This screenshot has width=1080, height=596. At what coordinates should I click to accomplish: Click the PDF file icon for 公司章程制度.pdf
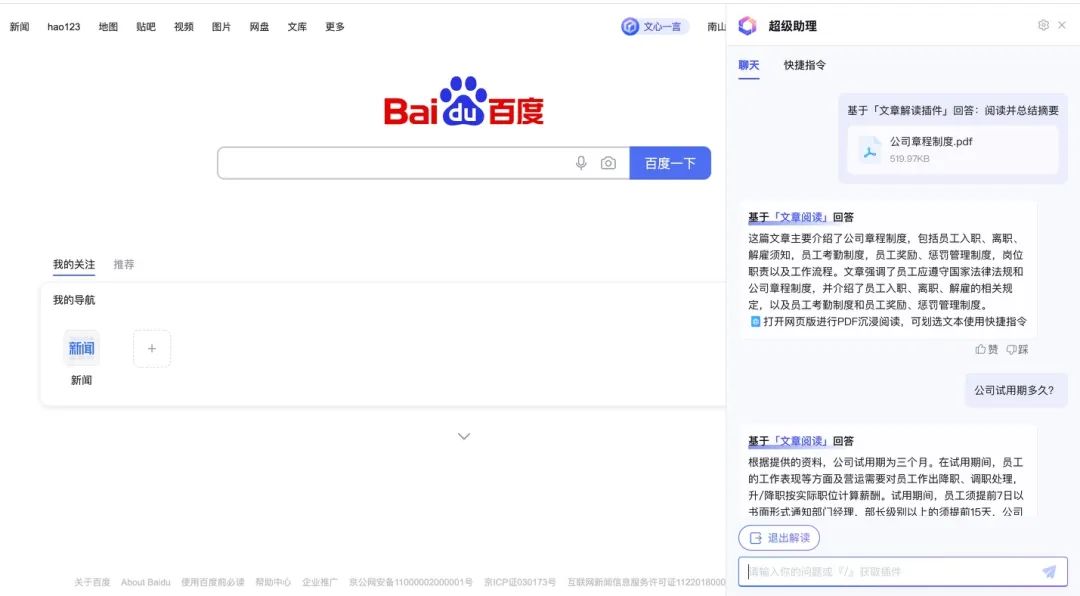870,151
